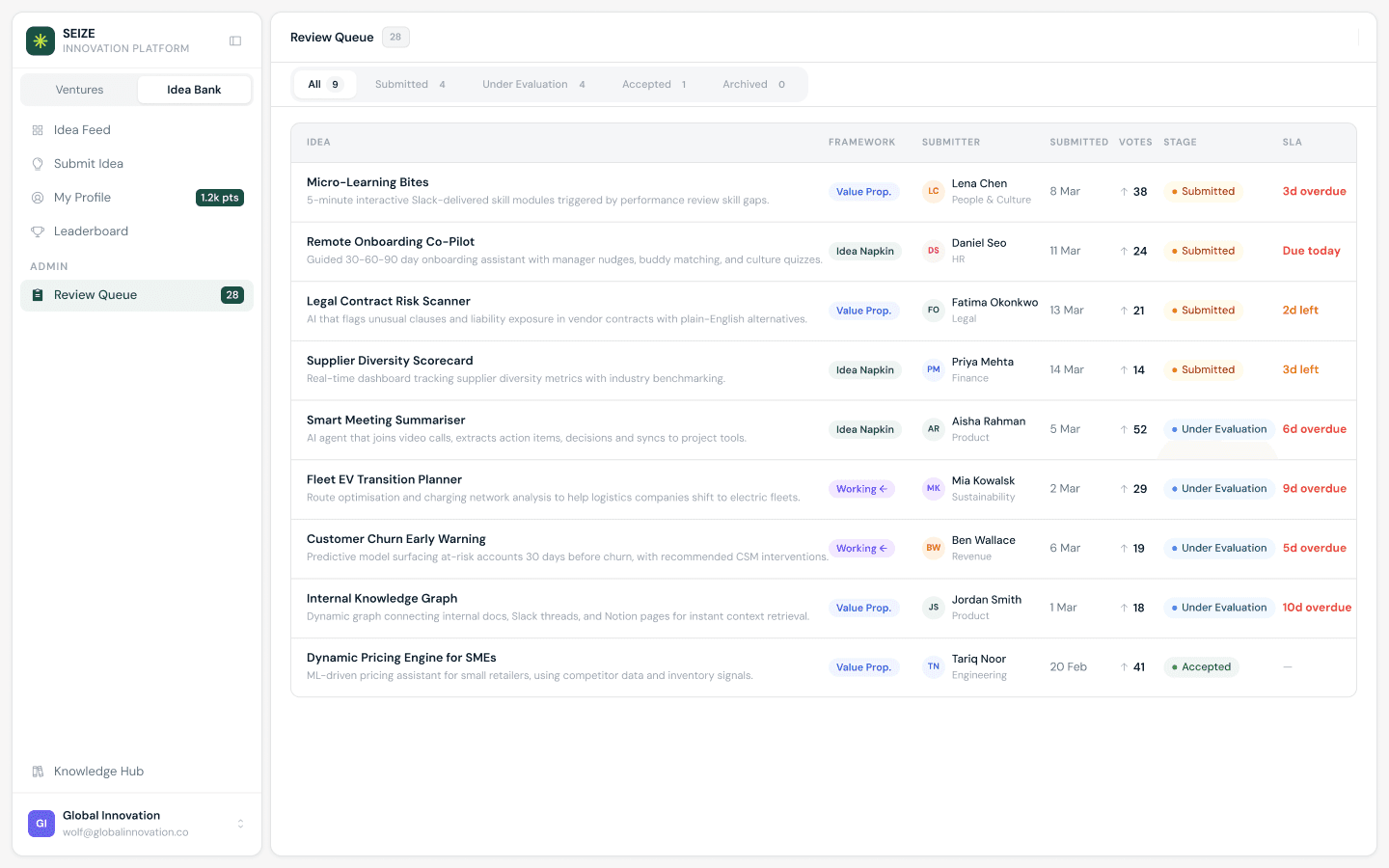This screenshot has height=868, width=1389.
Task: Click Value Prop. tag on Micro-Learning Bites
Action: pos(863,192)
